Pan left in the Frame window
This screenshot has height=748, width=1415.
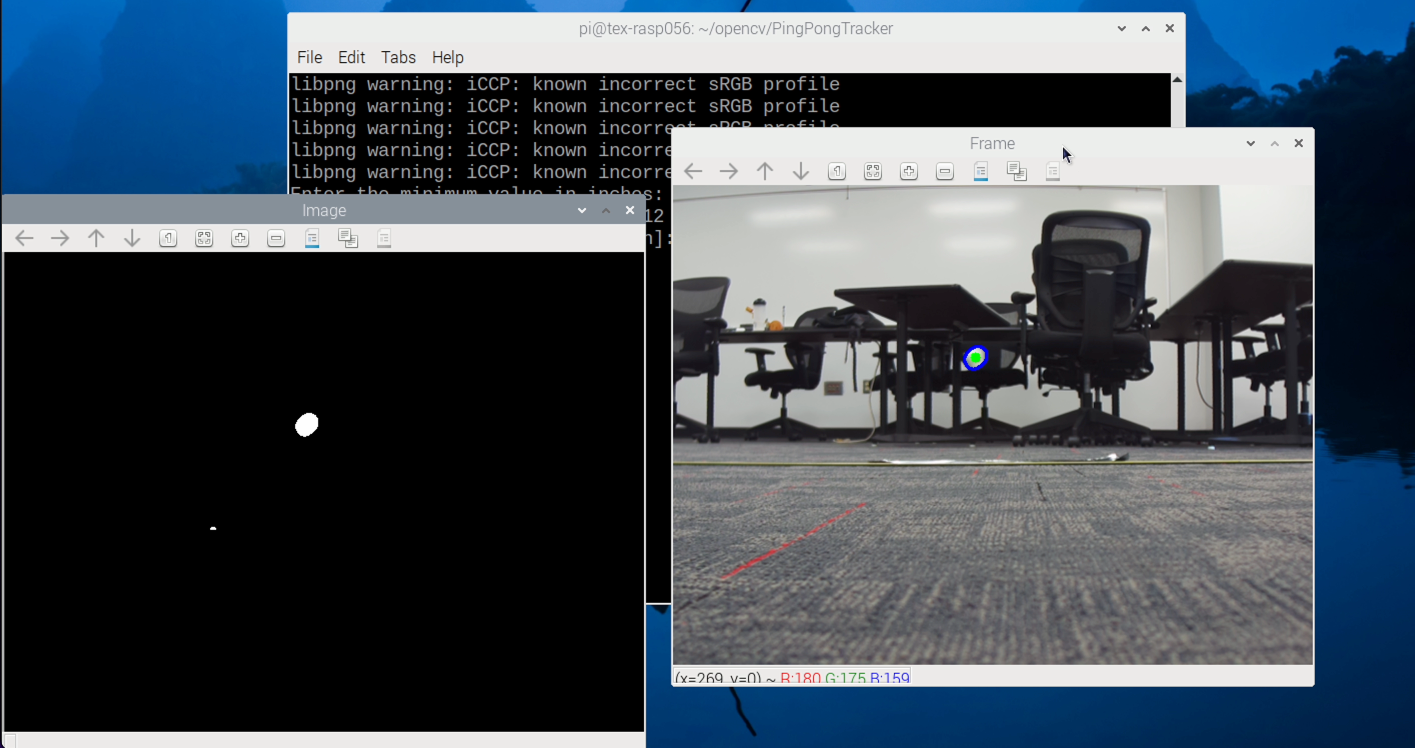pos(693,171)
